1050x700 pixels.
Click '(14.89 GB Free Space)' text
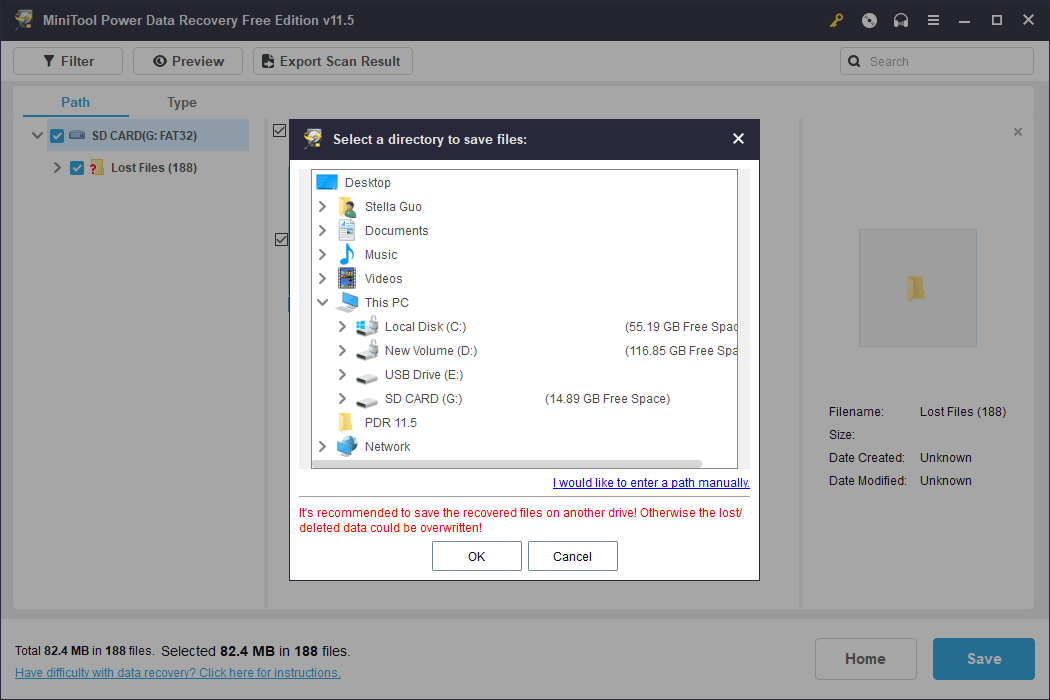coord(607,399)
